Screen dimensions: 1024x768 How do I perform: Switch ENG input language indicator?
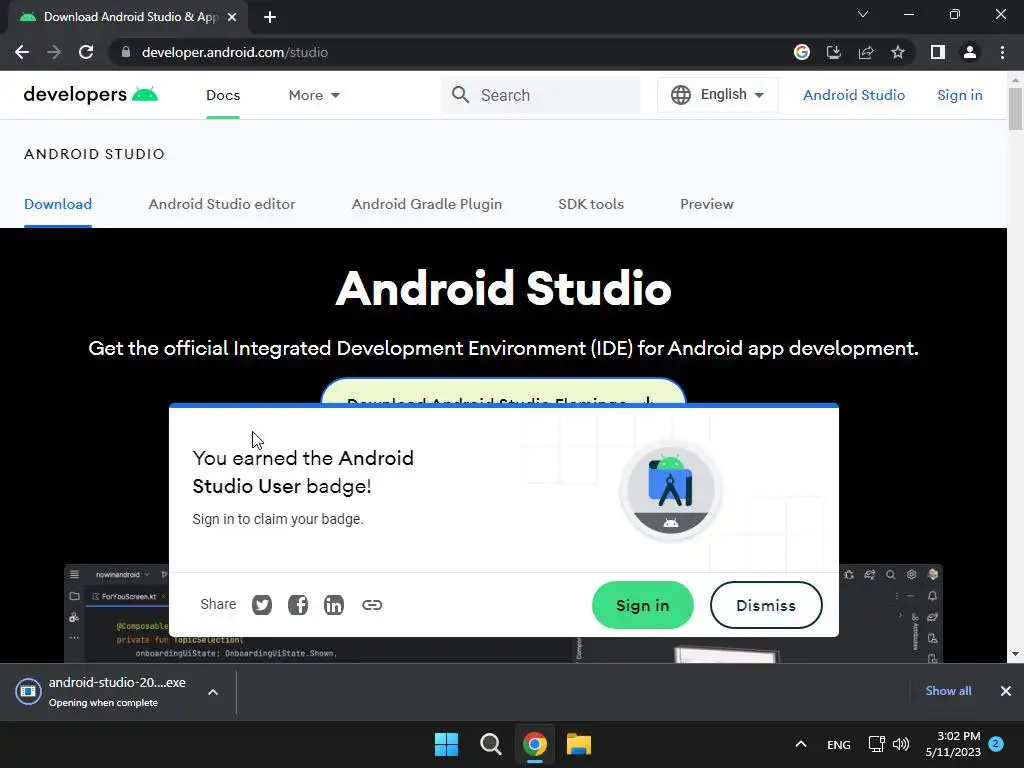click(x=839, y=744)
